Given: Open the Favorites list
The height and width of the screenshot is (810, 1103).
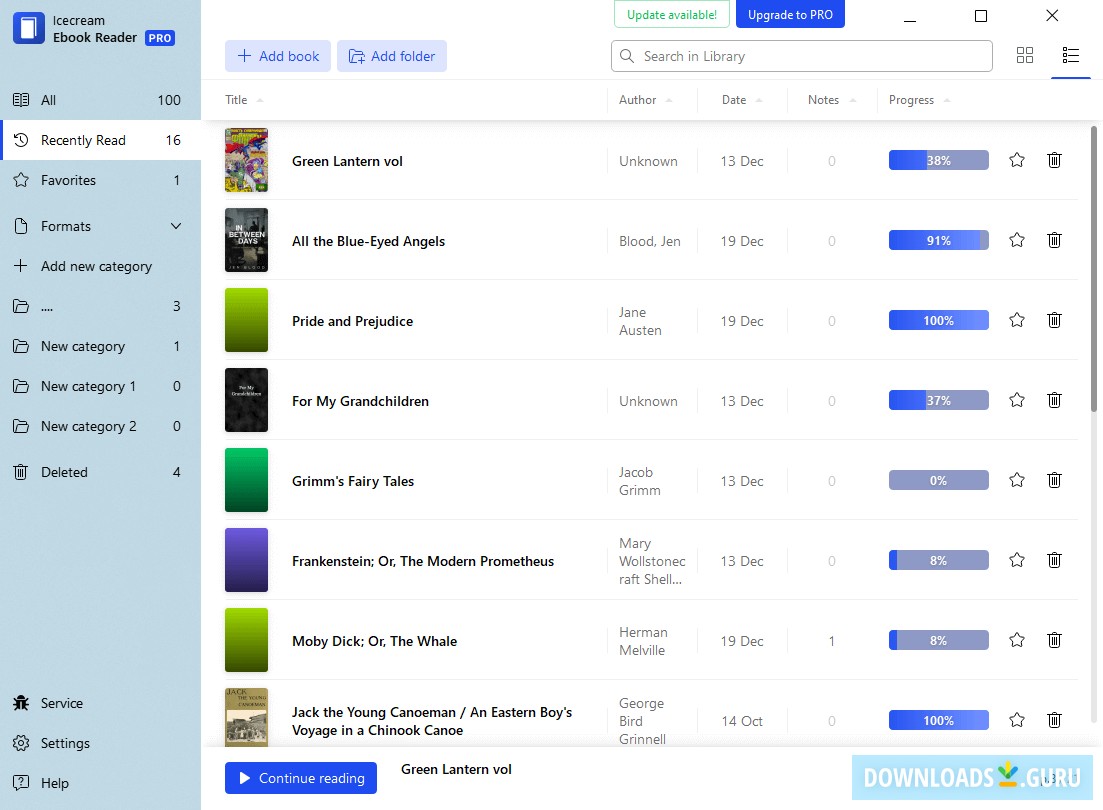Looking at the screenshot, I should [x=101, y=180].
